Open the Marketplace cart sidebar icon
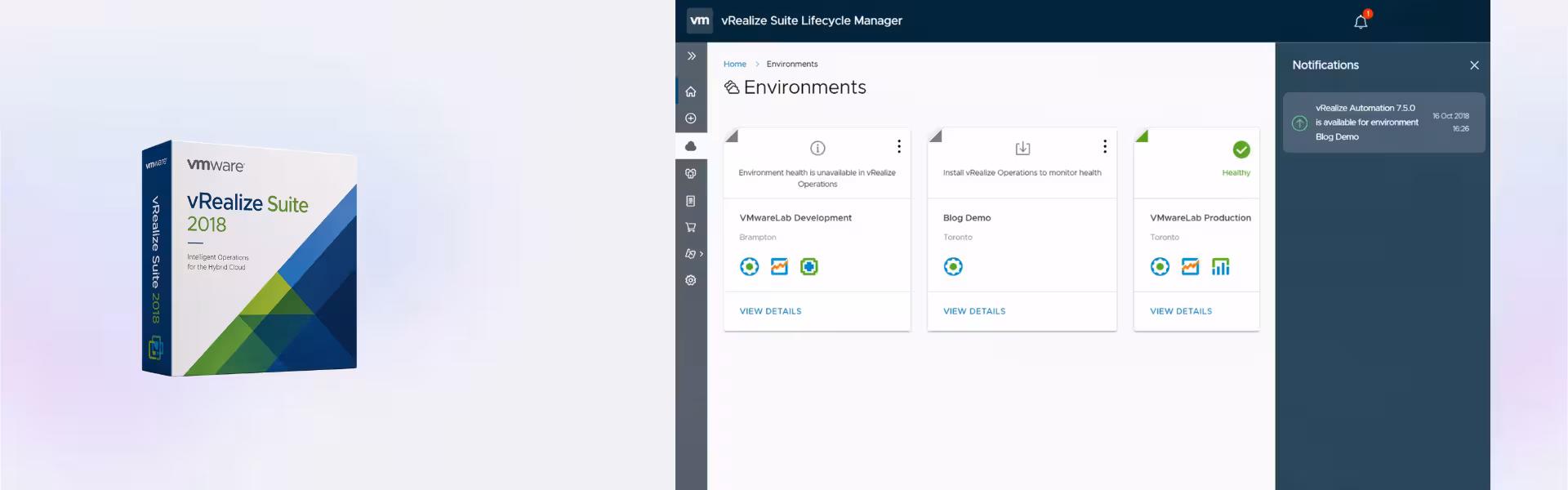This screenshot has height=490, width=1568. (x=691, y=227)
